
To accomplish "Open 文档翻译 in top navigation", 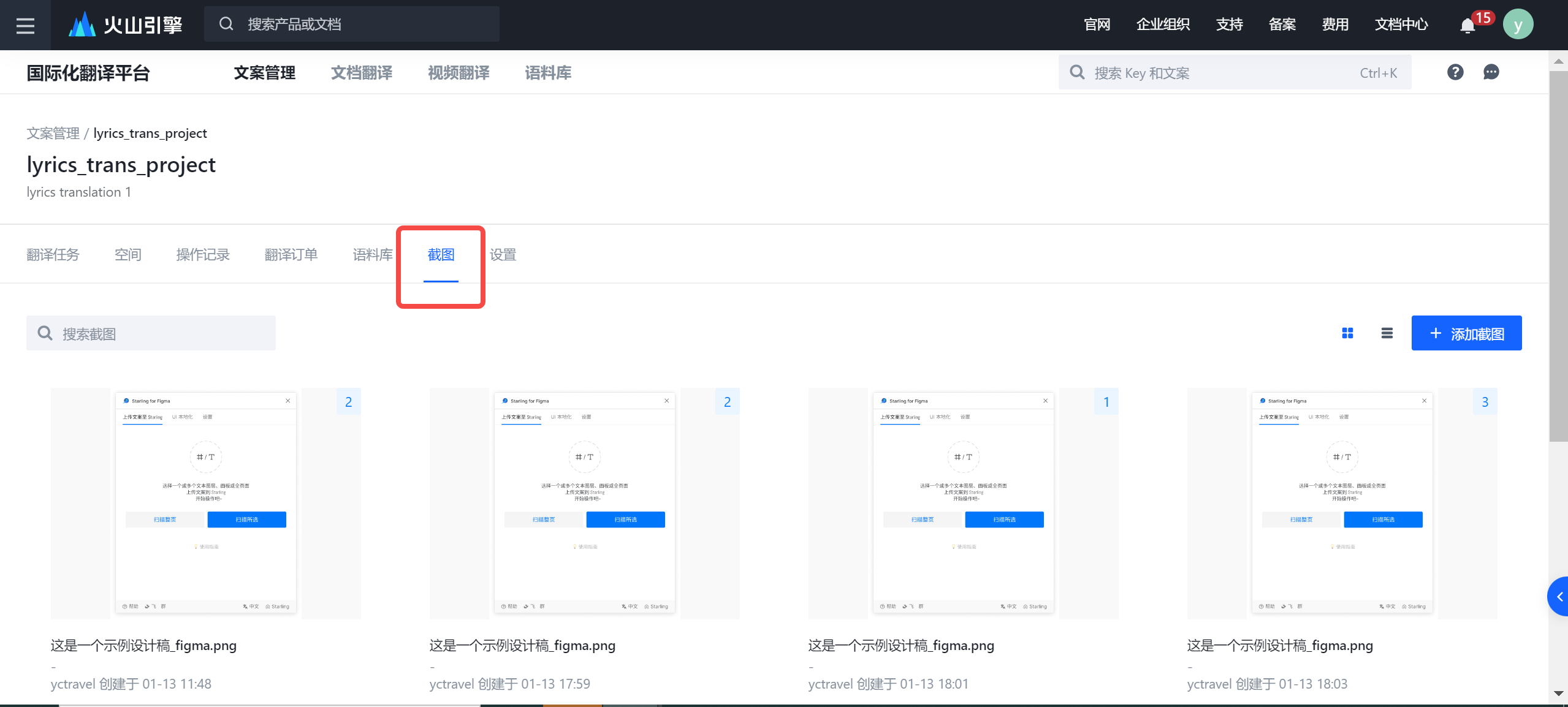I will [x=362, y=73].
